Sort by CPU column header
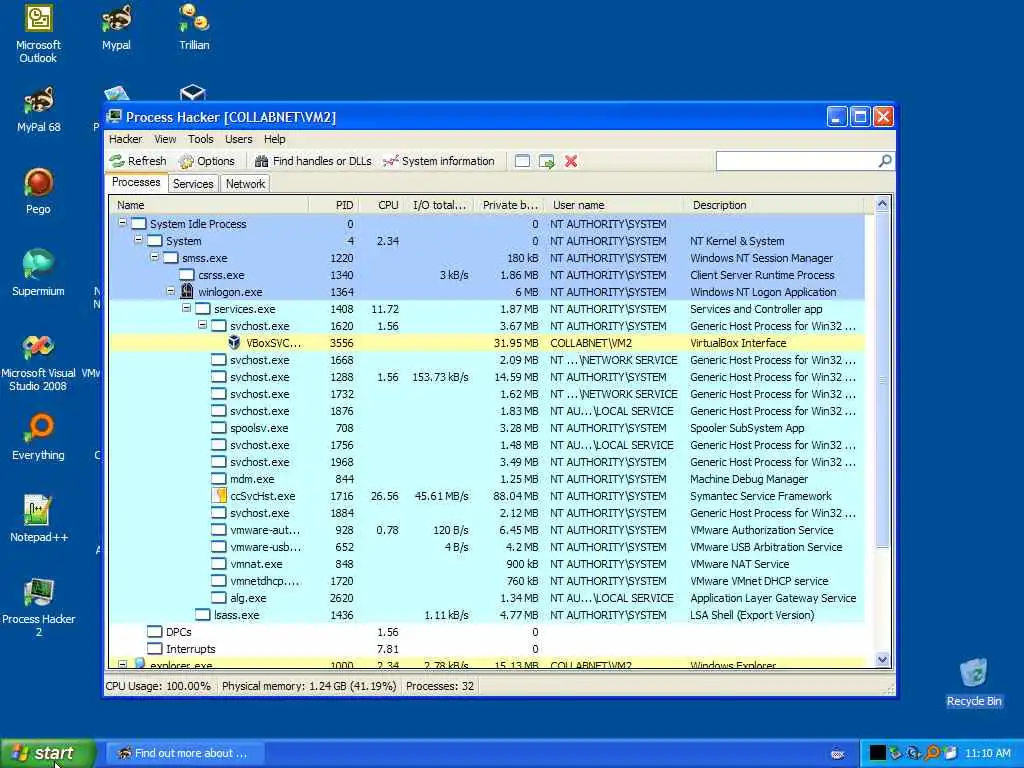 [x=381, y=205]
